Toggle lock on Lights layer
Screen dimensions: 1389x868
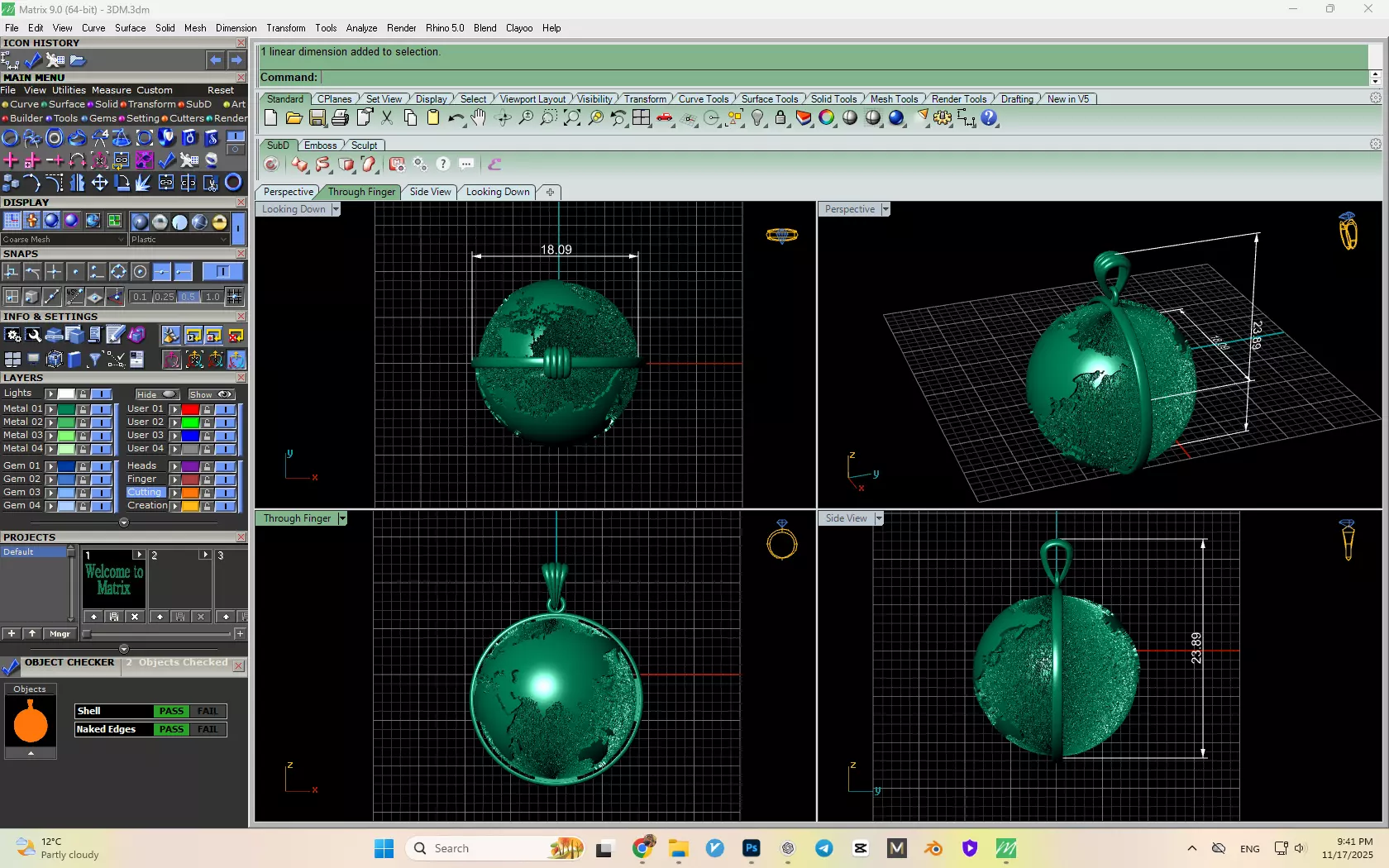tap(83, 394)
